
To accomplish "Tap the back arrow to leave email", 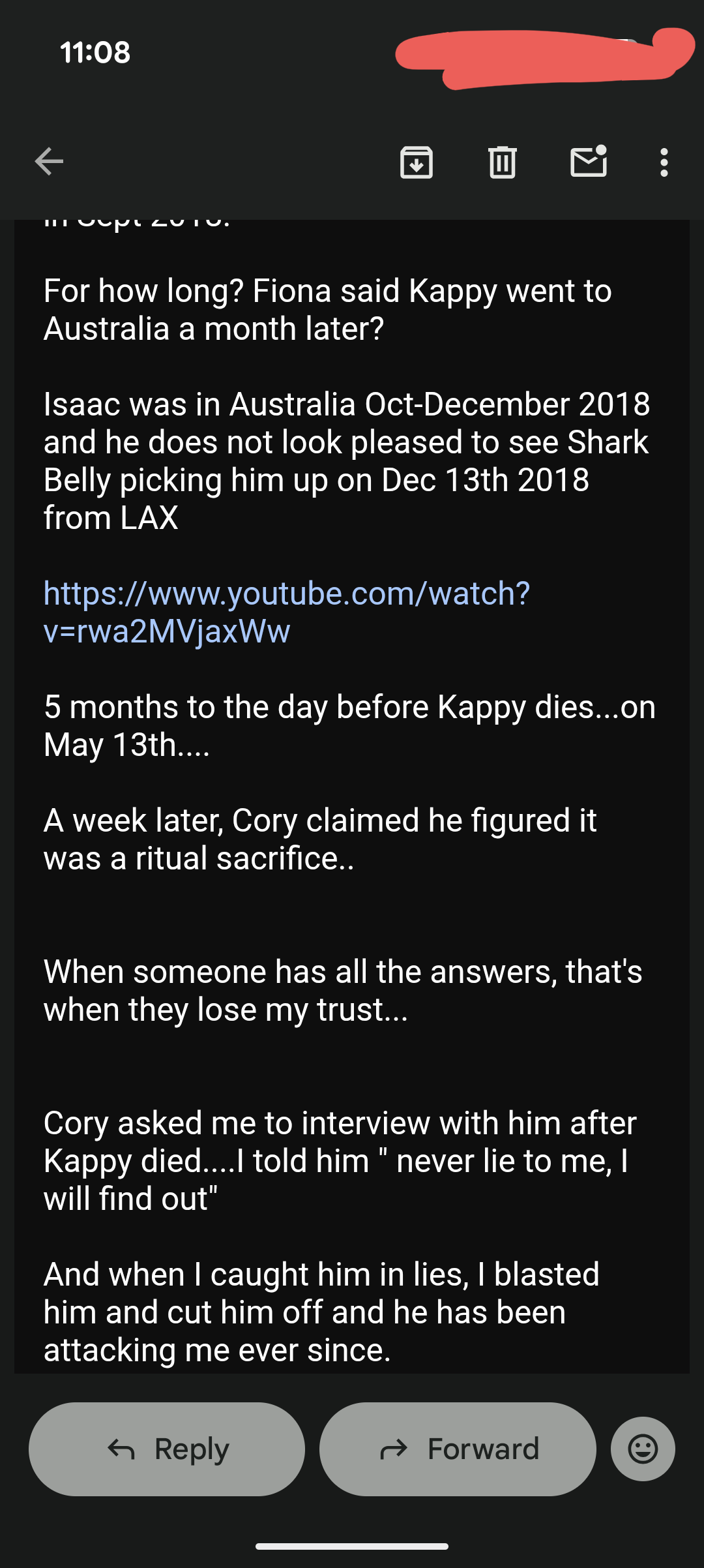I will coord(49,162).
